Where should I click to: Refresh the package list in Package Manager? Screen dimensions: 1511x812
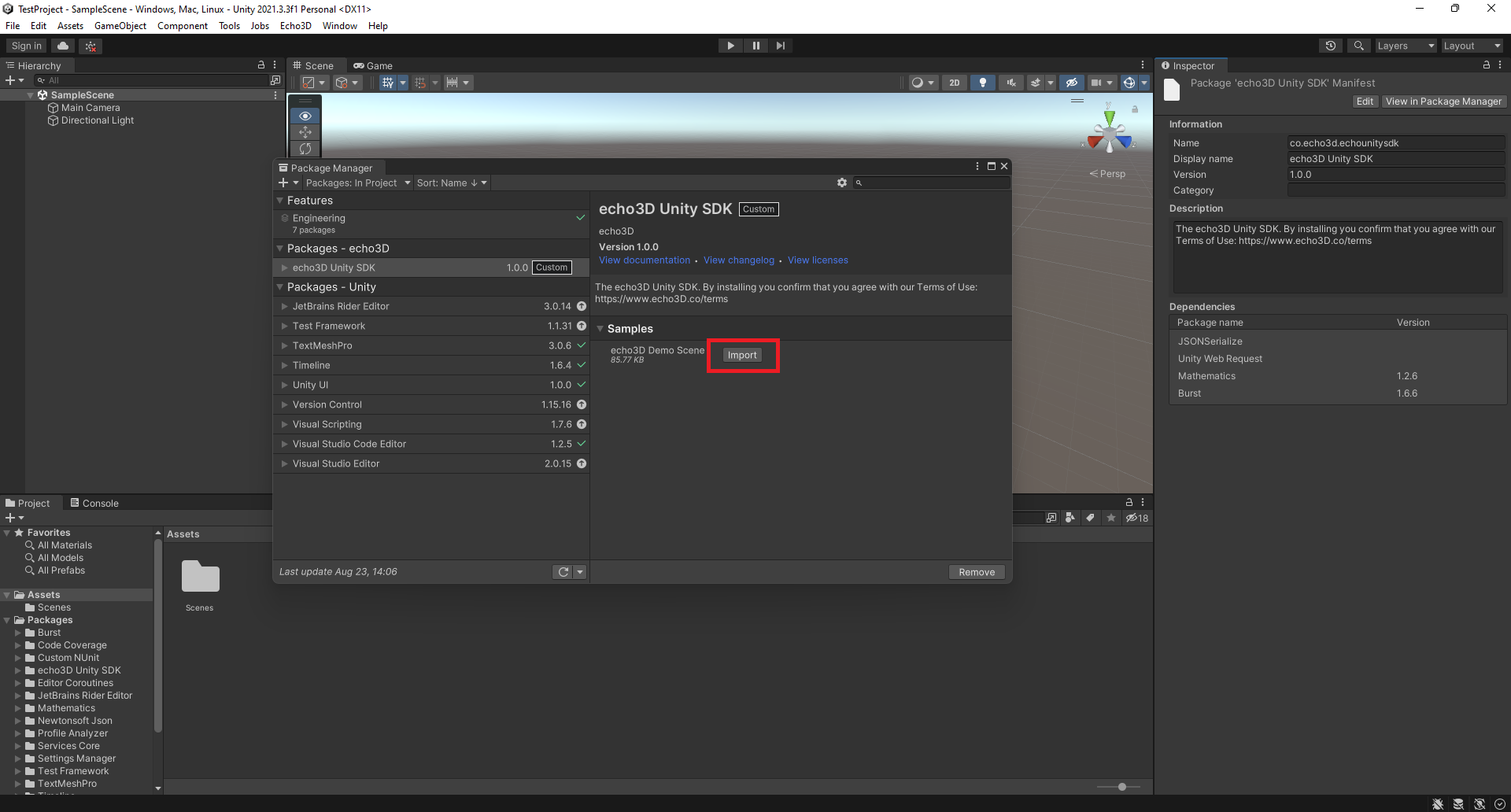(563, 572)
